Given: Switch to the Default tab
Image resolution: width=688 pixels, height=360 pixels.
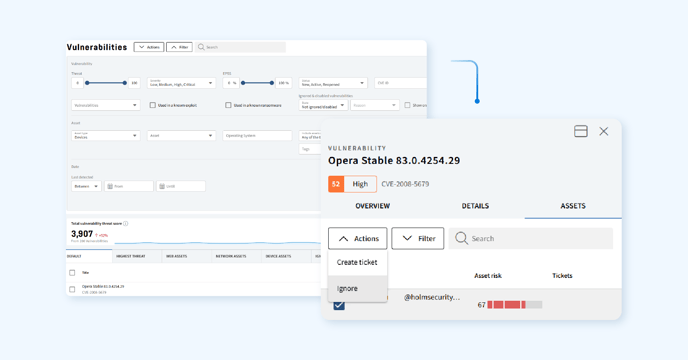Looking at the screenshot, I should 89,256.
